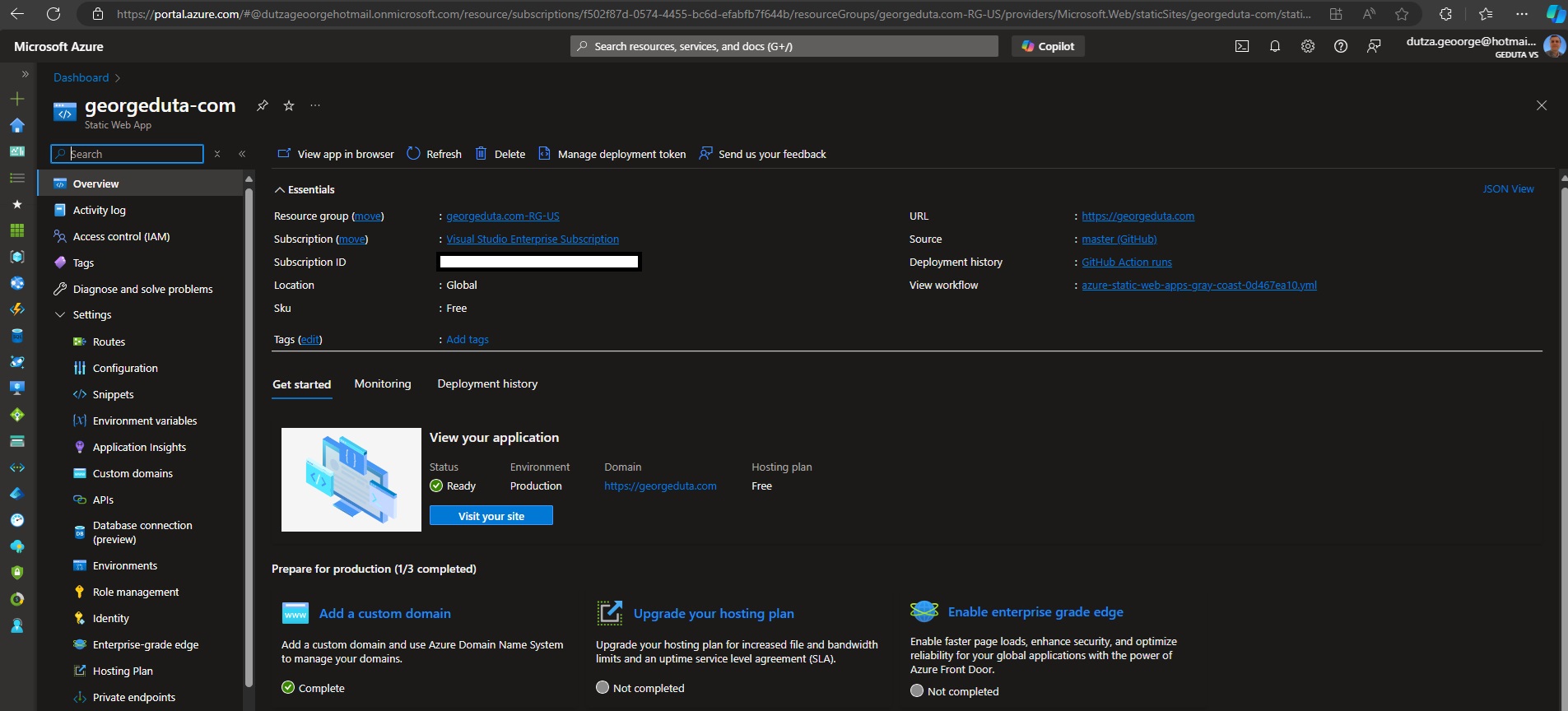Screen dimensions: 1568x711
Task: Open more options ellipsis beside title
Action: coord(315,105)
